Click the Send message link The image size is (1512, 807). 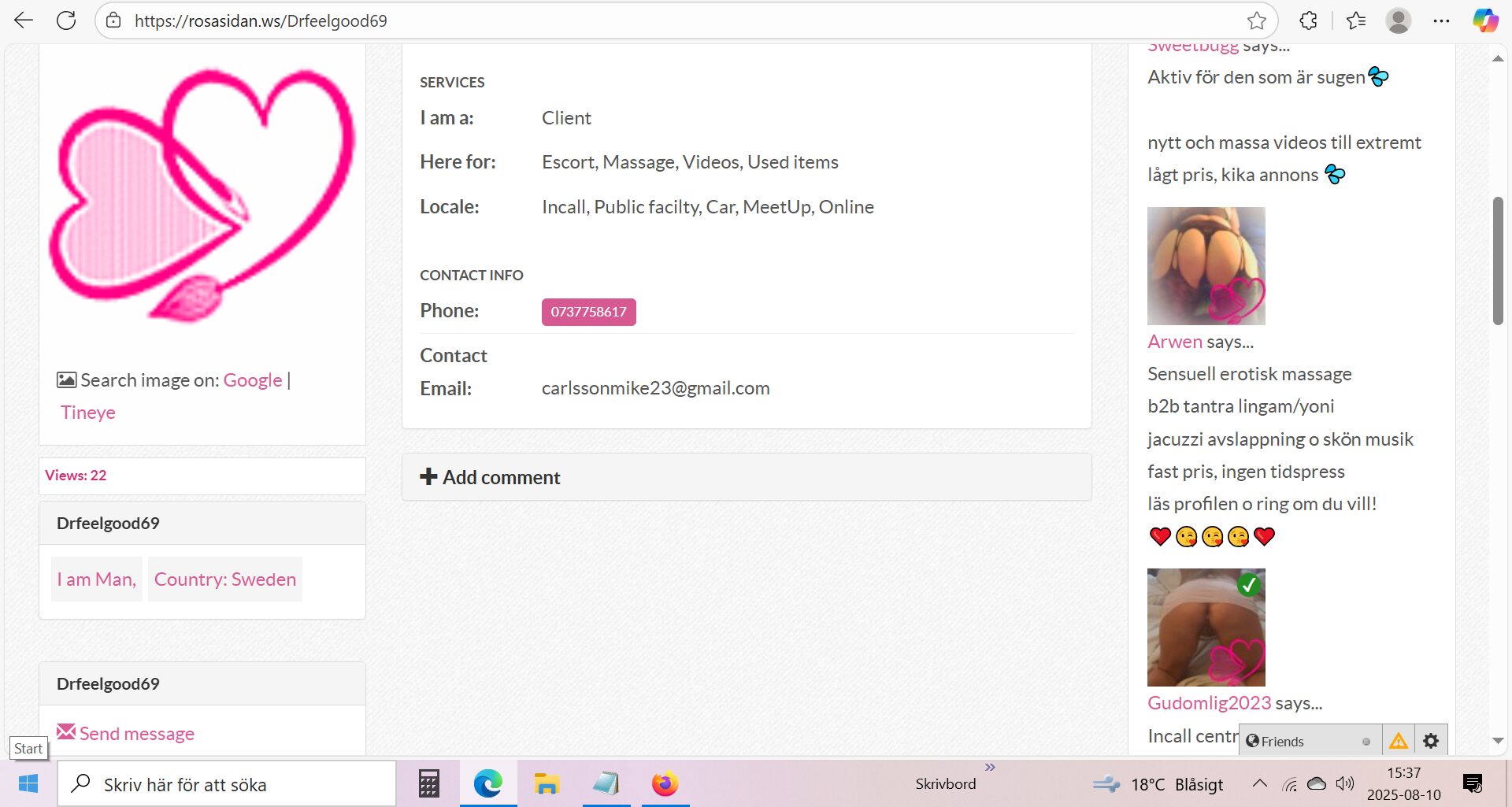tap(136, 733)
